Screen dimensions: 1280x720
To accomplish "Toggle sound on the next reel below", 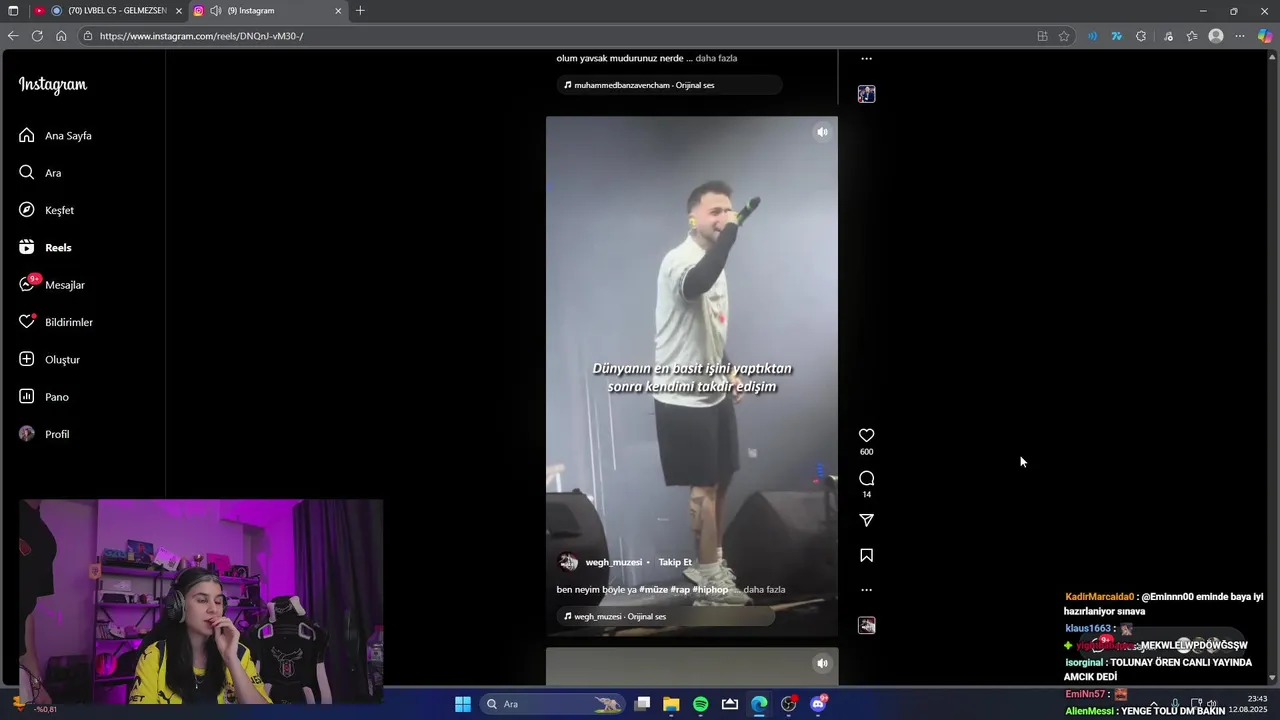I will pos(822,663).
